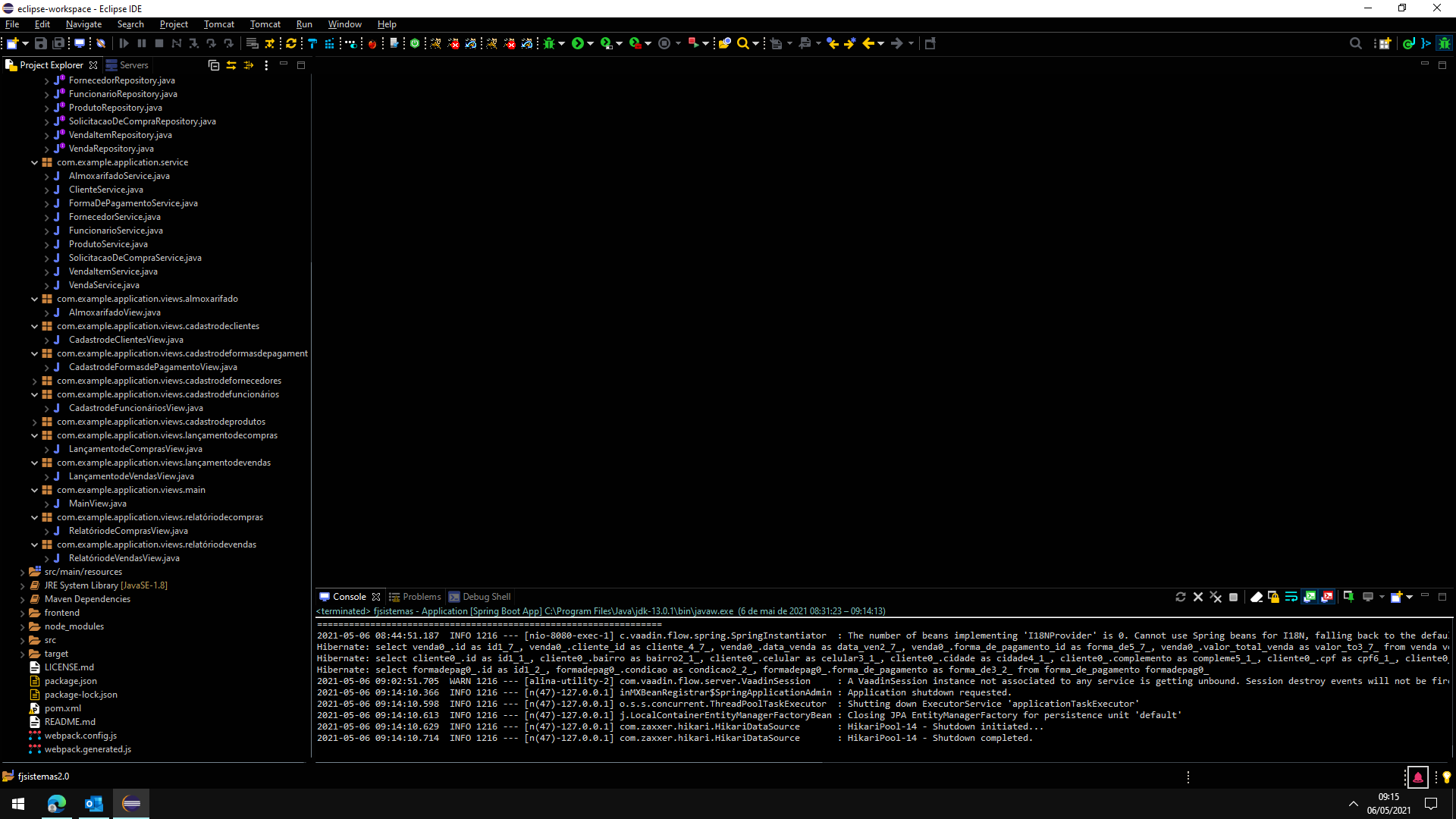This screenshot has width=1456, height=819.
Task: Click the Save toolbar icon
Action: 41,43
